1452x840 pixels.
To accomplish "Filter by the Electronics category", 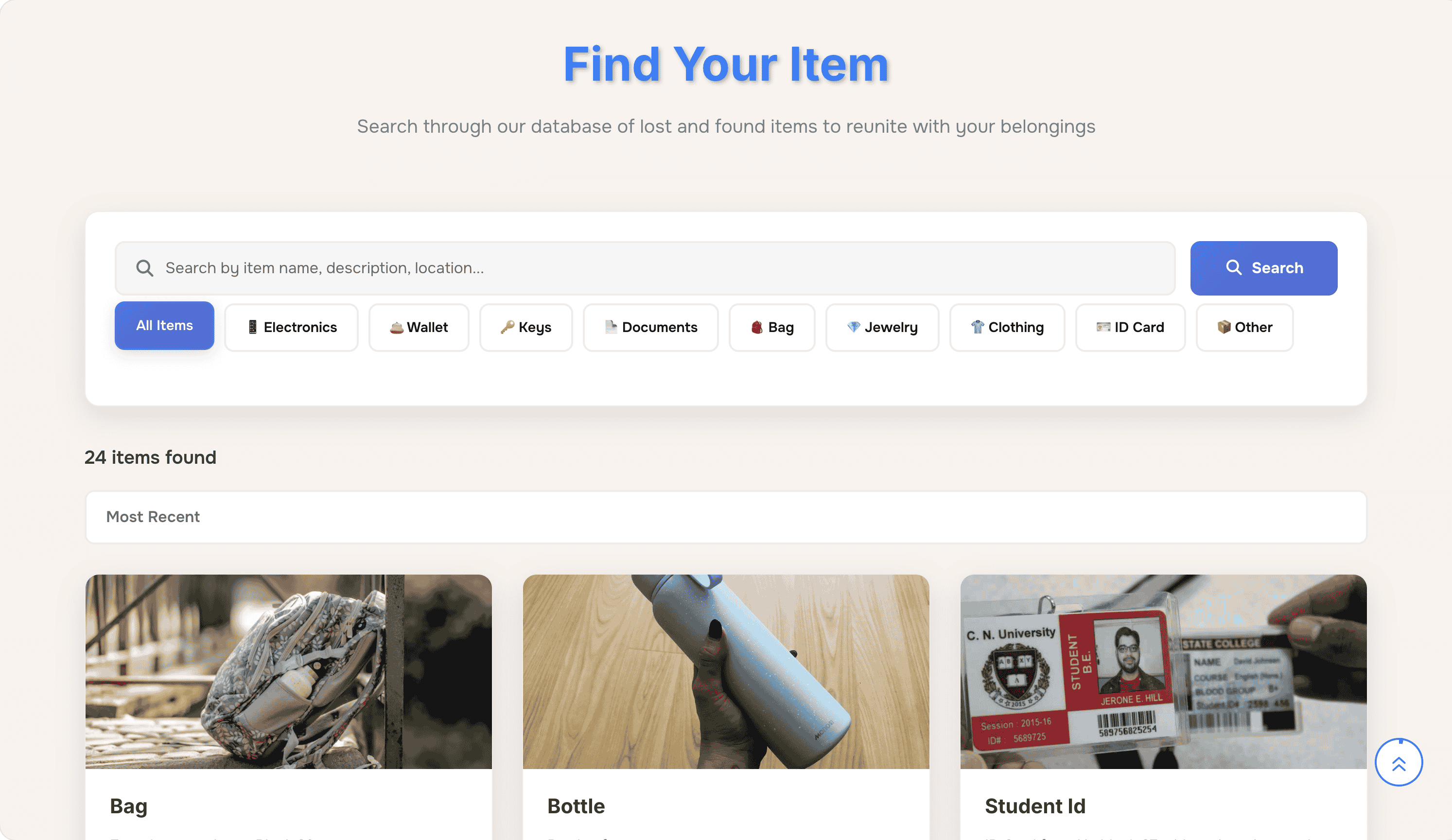I will (x=292, y=327).
